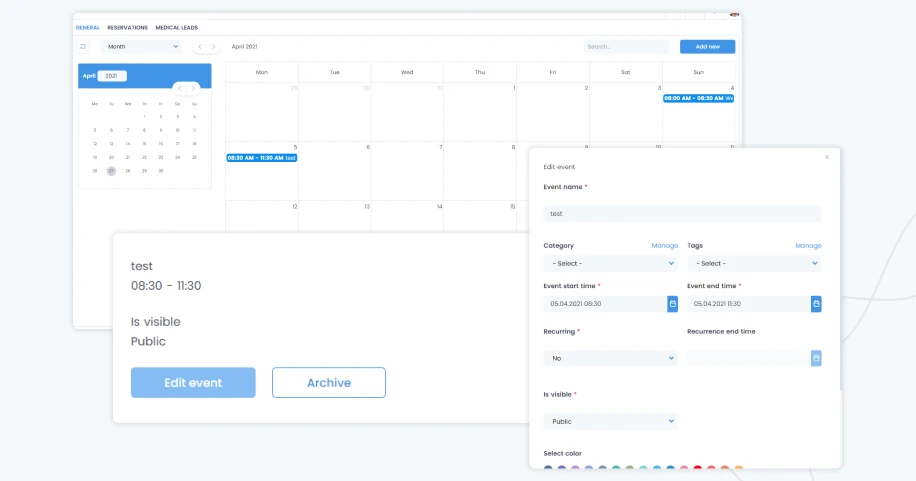The height and width of the screenshot is (481, 916).
Task: Click the user avatar in the top-right corner
Action: (734, 15)
